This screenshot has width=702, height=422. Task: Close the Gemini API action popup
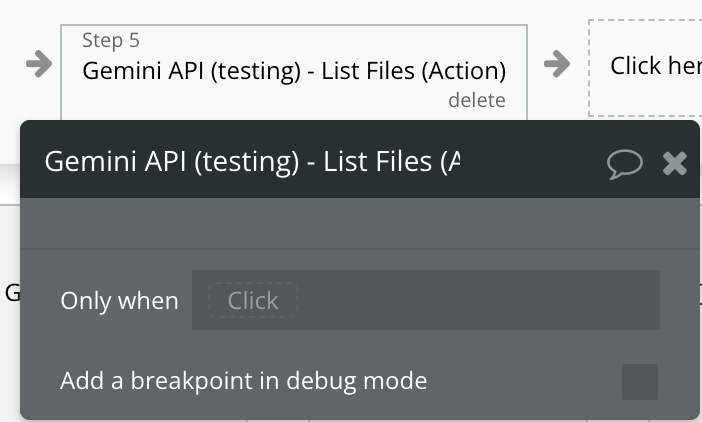[x=675, y=163]
